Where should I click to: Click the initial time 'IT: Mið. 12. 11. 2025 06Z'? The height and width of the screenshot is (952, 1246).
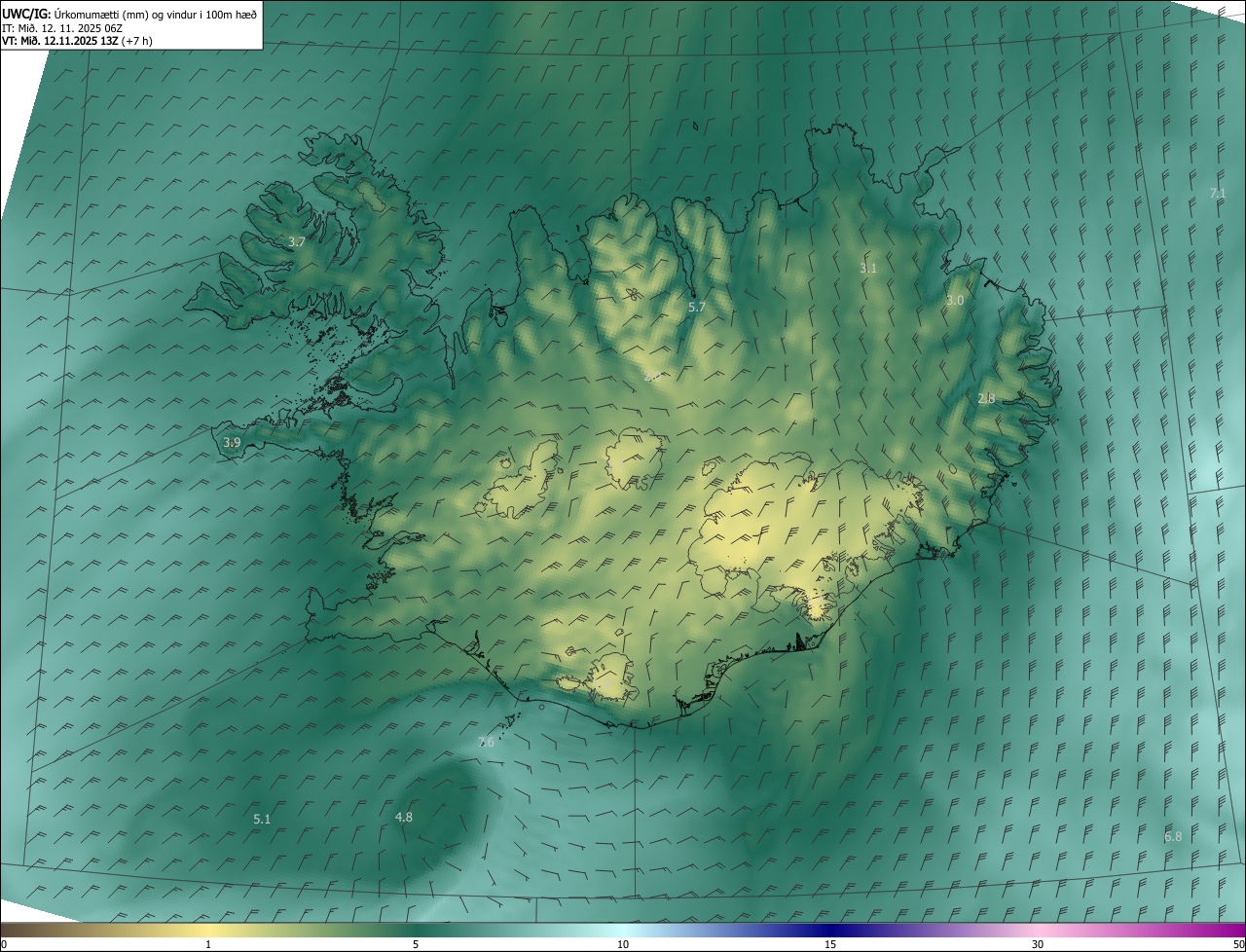tap(64, 27)
